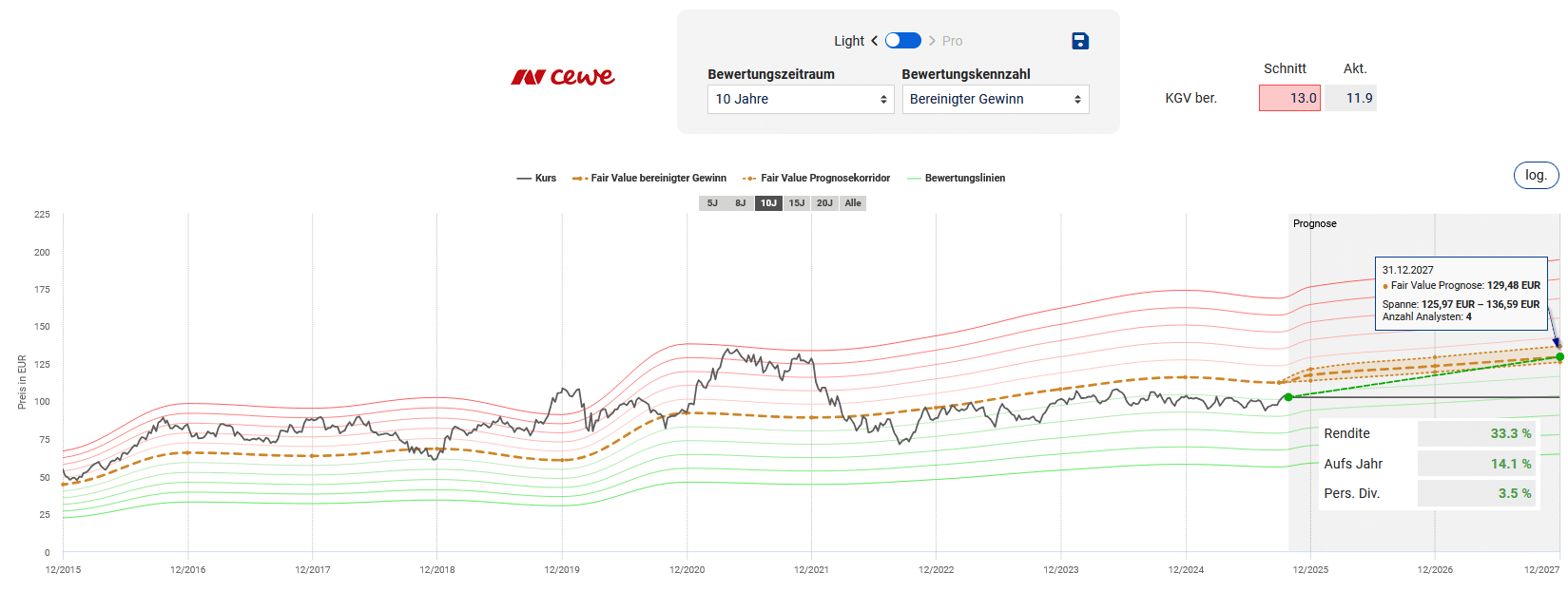The height and width of the screenshot is (592, 1568).
Task: Click the save disk icon
Action: (x=1079, y=41)
